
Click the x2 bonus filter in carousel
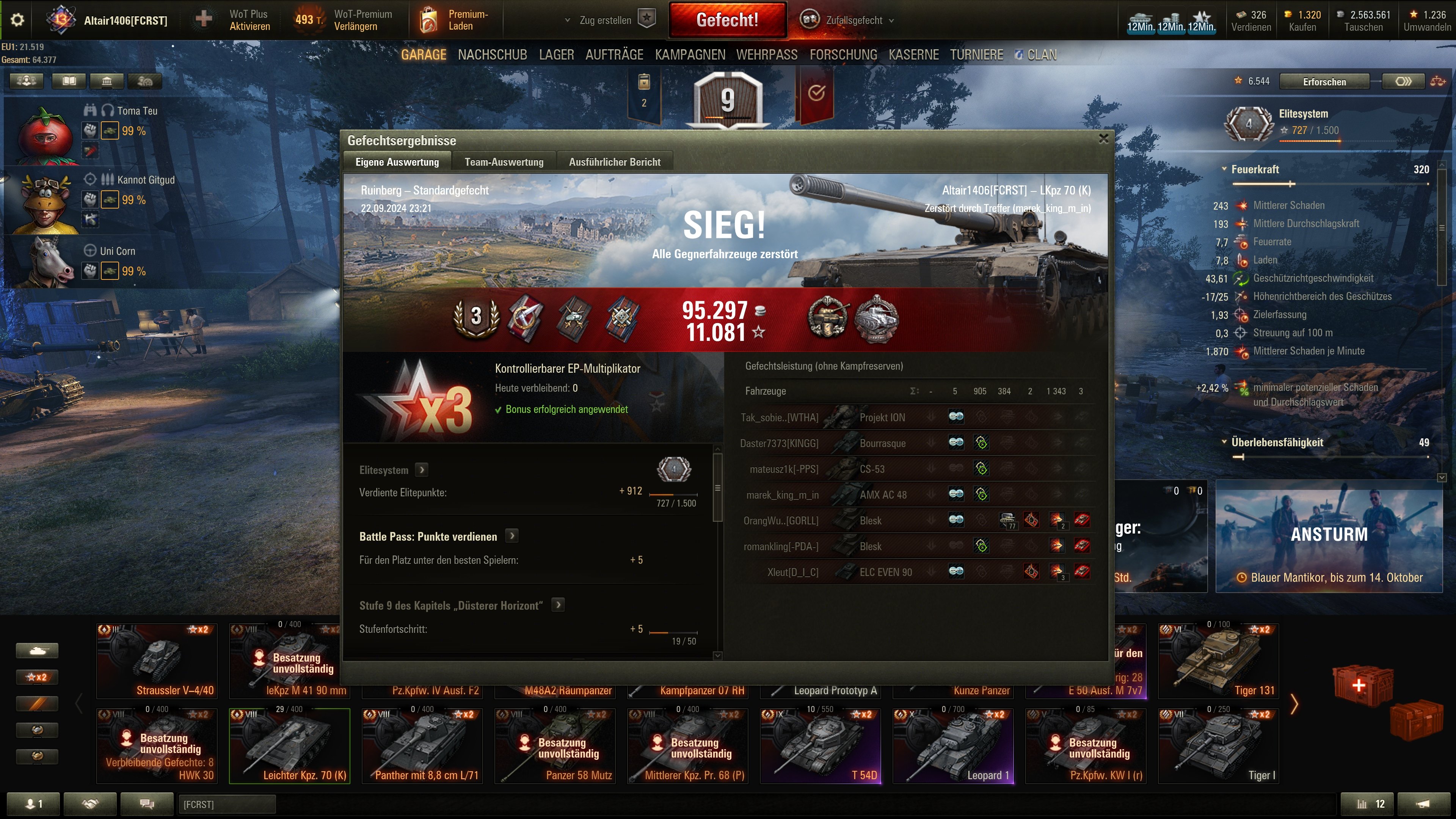click(37, 677)
